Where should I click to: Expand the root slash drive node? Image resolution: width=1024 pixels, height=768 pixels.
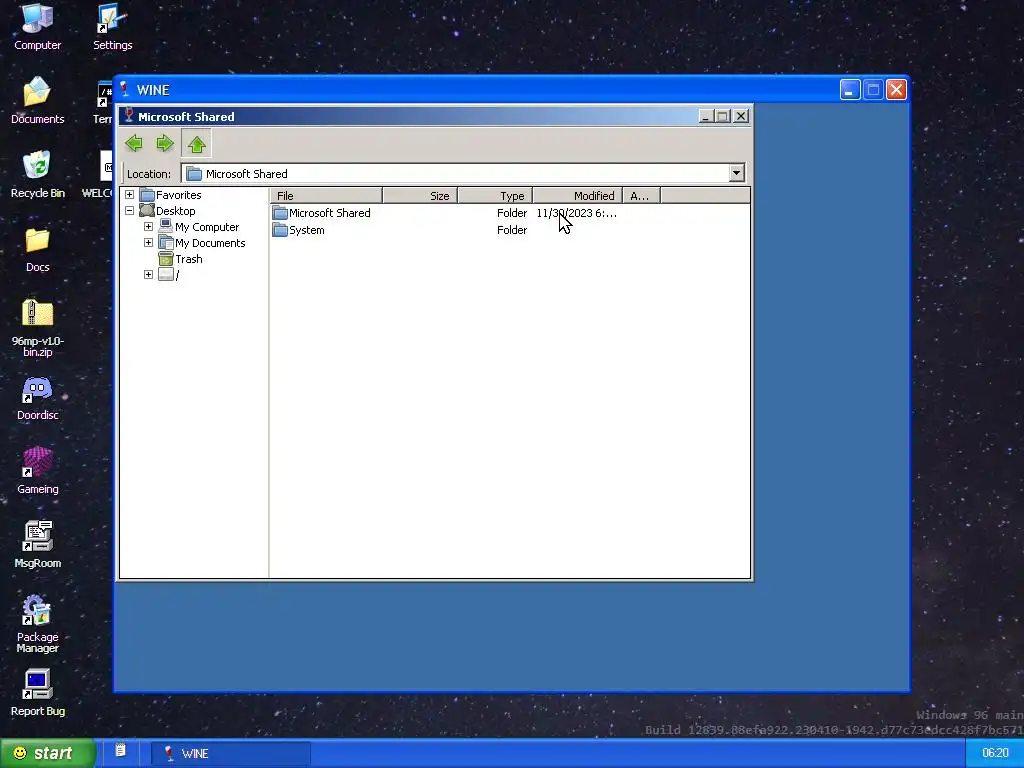click(x=148, y=274)
